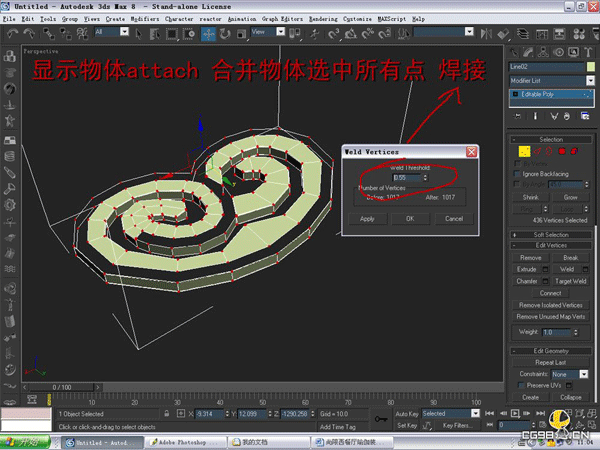Viewport: 600px width, 450px height.
Task: Click the Target Weld button
Action: coord(571,281)
